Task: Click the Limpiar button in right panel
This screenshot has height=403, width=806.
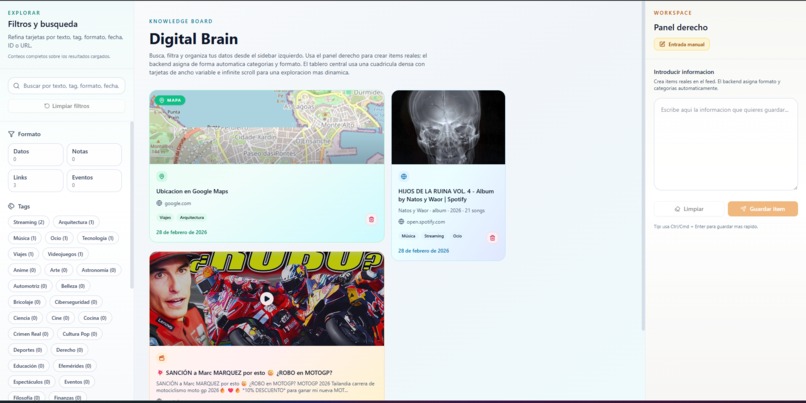Action: [x=689, y=209]
